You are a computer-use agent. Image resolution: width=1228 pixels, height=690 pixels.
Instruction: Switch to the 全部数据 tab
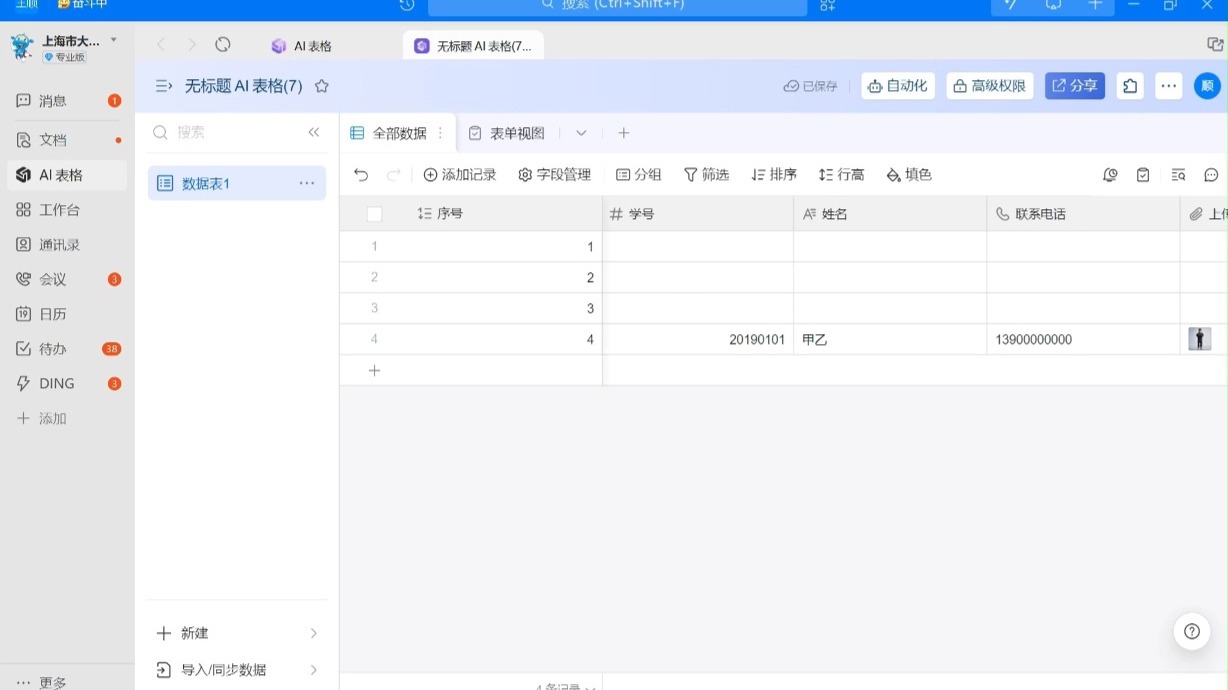point(400,132)
